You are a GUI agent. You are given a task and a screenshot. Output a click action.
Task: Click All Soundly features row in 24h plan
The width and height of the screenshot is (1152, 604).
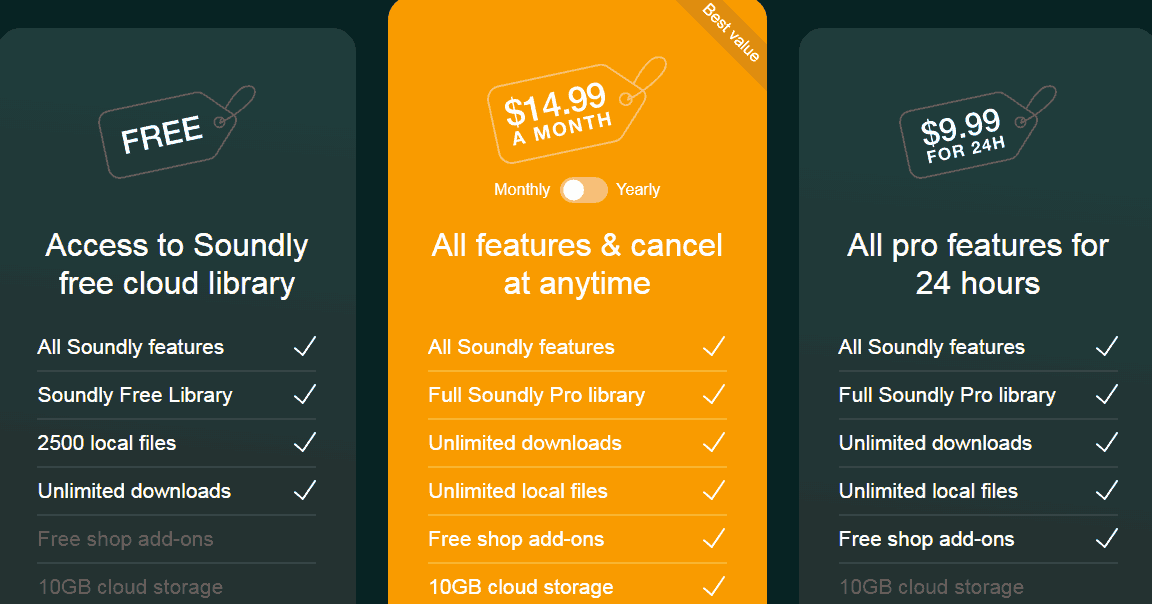pos(978,347)
